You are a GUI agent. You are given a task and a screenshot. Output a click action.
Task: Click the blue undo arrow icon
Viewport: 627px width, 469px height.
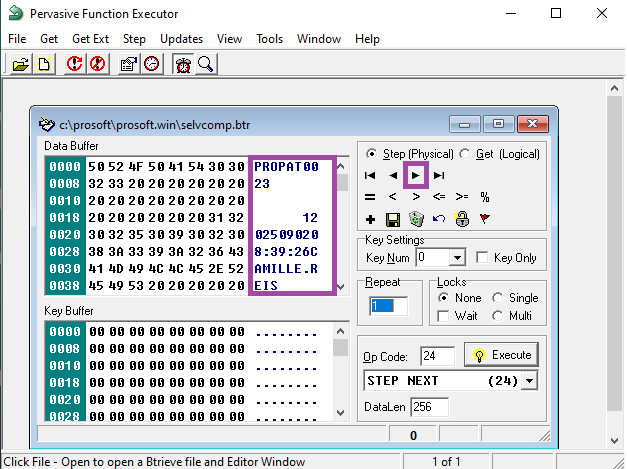point(439,219)
